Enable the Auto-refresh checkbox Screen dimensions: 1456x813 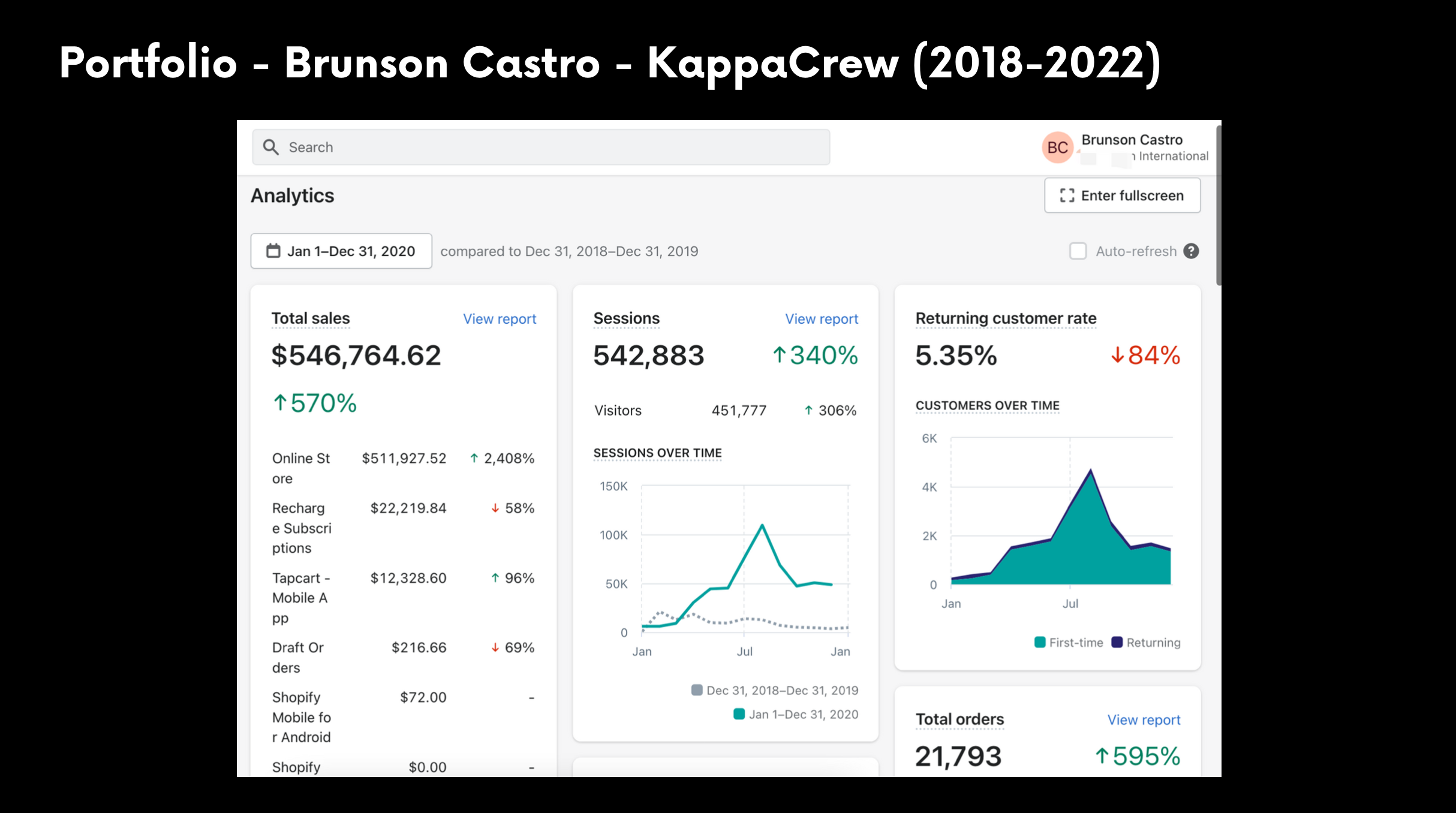tap(1078, 251)
